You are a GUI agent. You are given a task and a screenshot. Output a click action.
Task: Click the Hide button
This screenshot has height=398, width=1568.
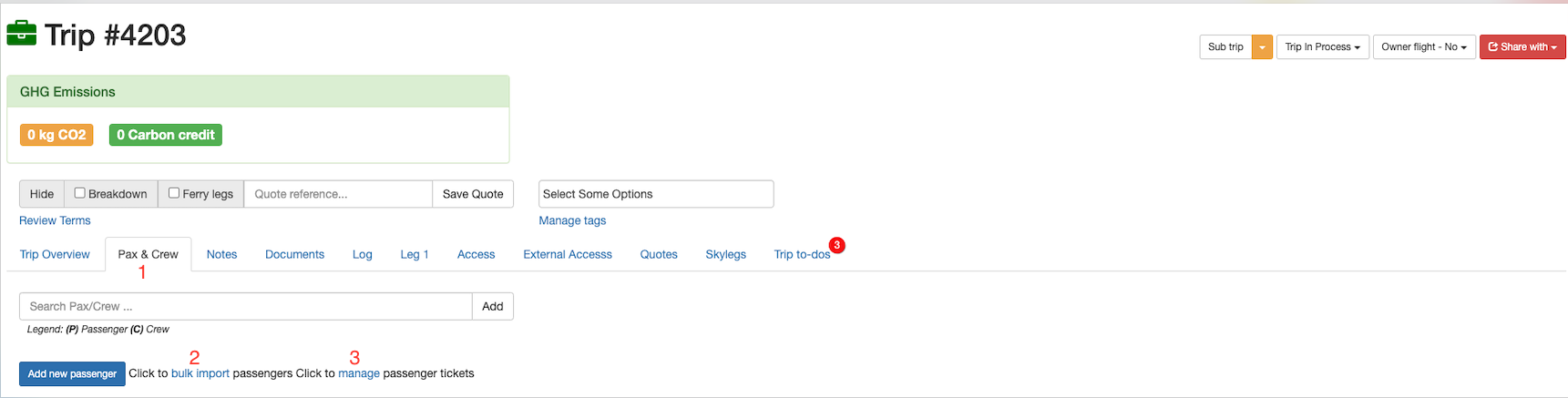tap(42, 194)
